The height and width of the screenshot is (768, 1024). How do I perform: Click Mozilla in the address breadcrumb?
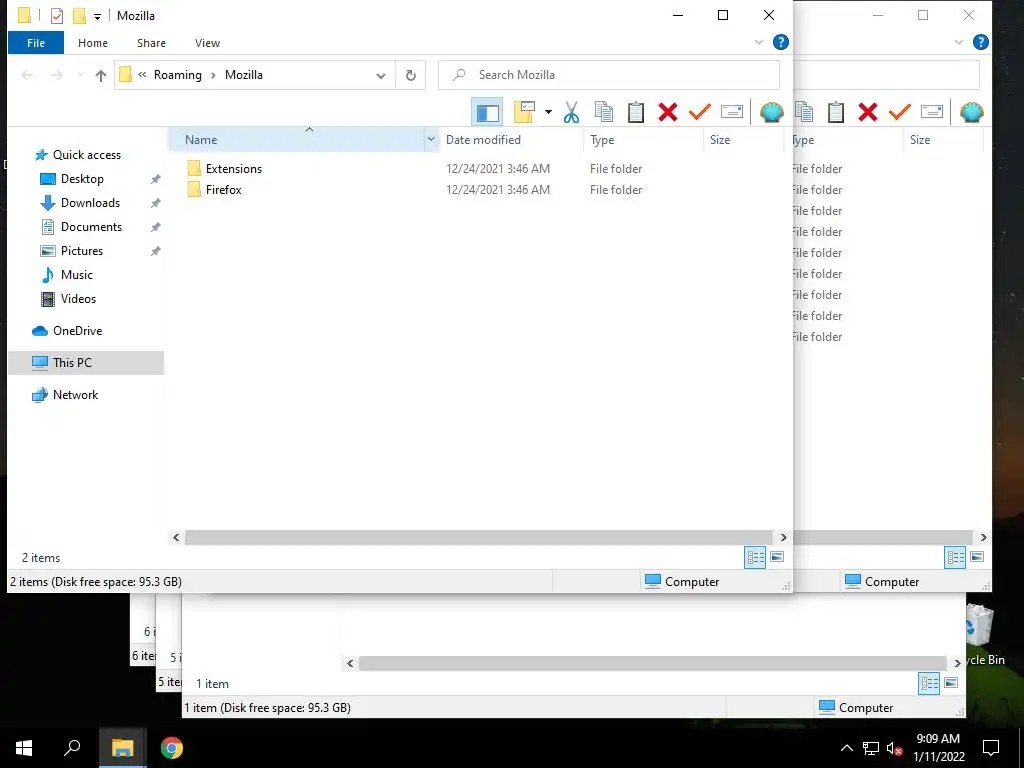244,75
